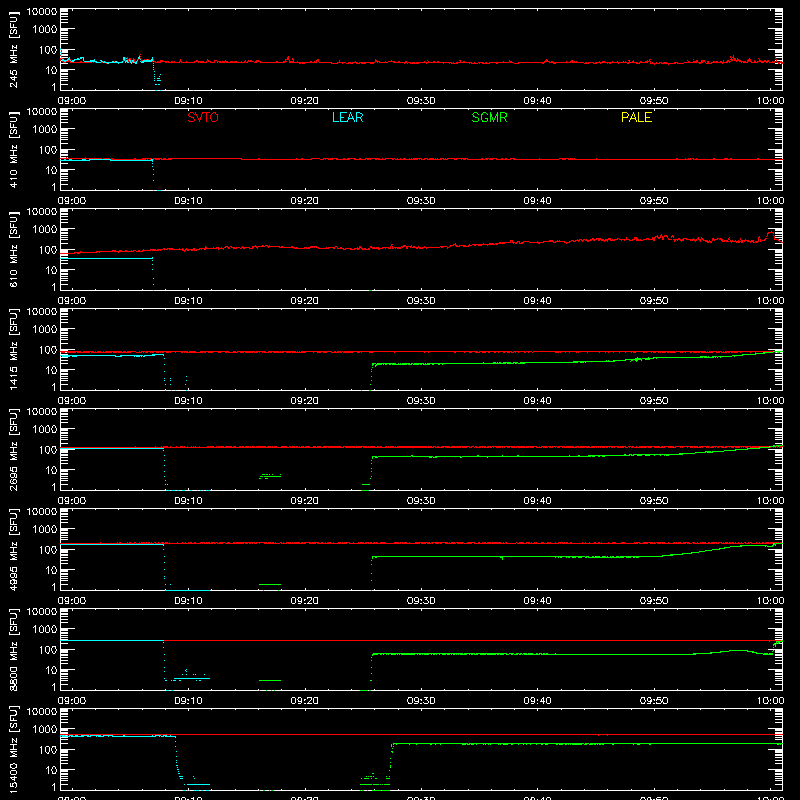Viewport: 800px width, 800px height.
Task: Click the 09:00 time label of the 8800 MHz panel
Action: coord(71,701)
